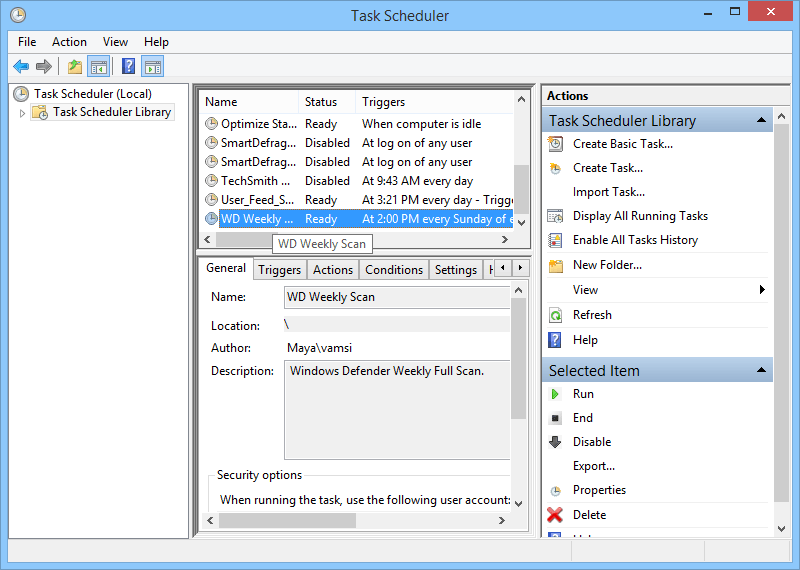
Task: Click the Create Task icon
Action: pyautogui.click(x=555, y=168)
